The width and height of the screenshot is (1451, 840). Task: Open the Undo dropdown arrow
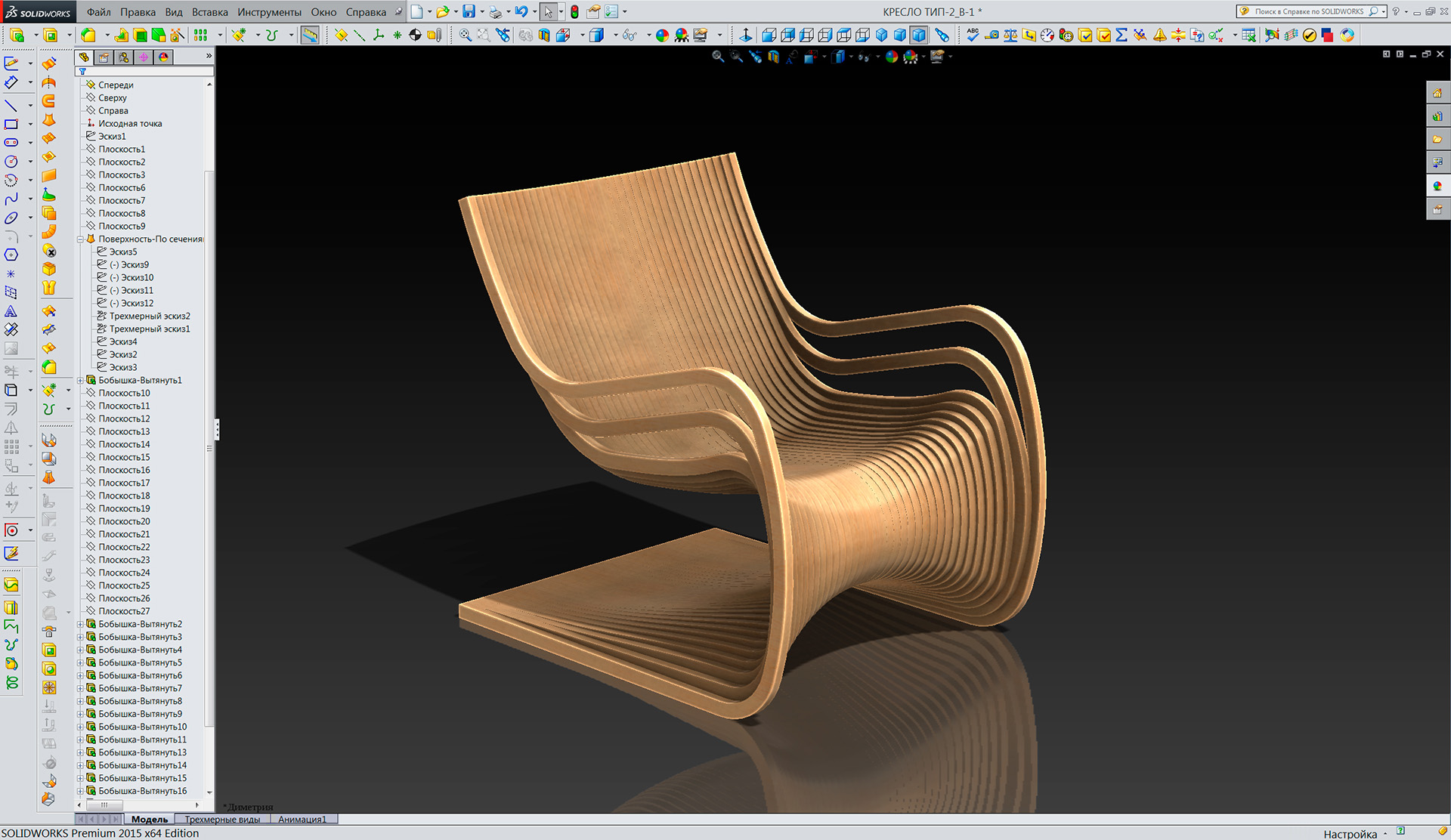pos(534,12)
